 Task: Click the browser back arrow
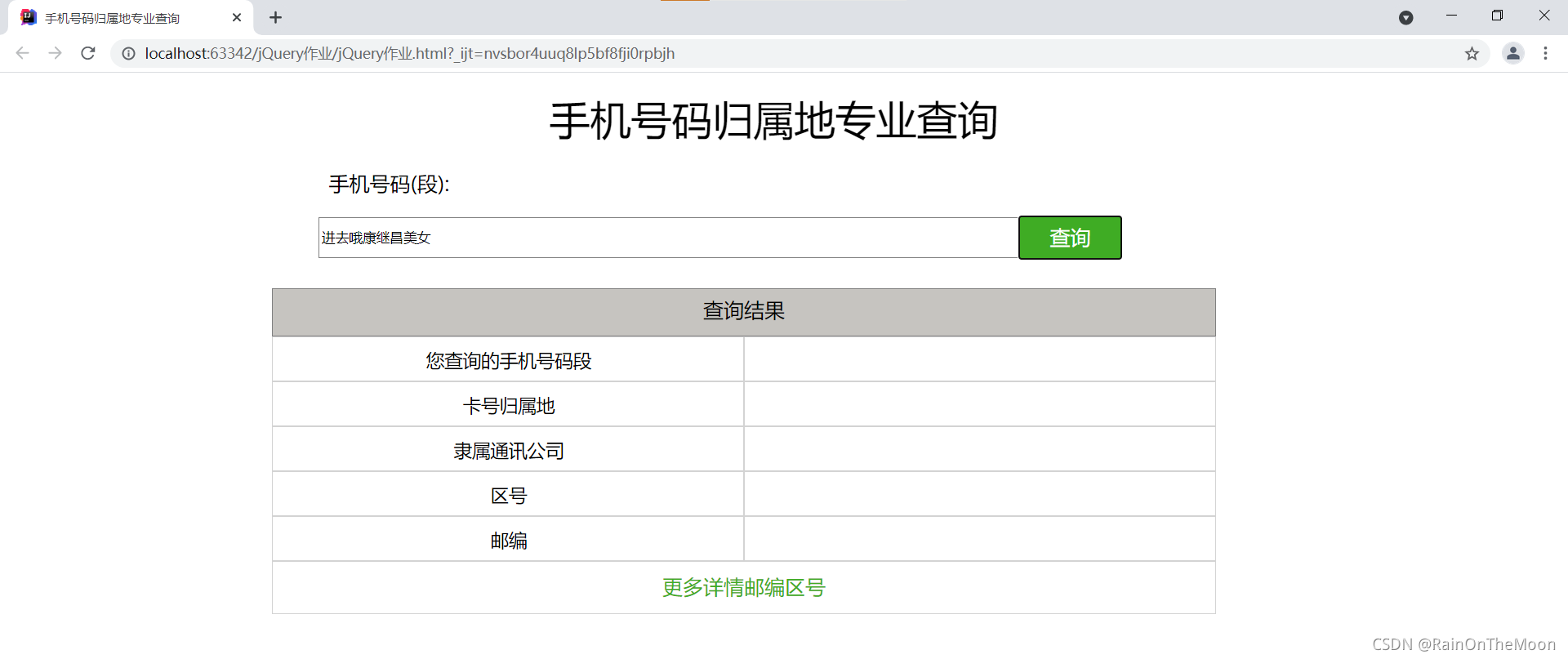(22, 53)
